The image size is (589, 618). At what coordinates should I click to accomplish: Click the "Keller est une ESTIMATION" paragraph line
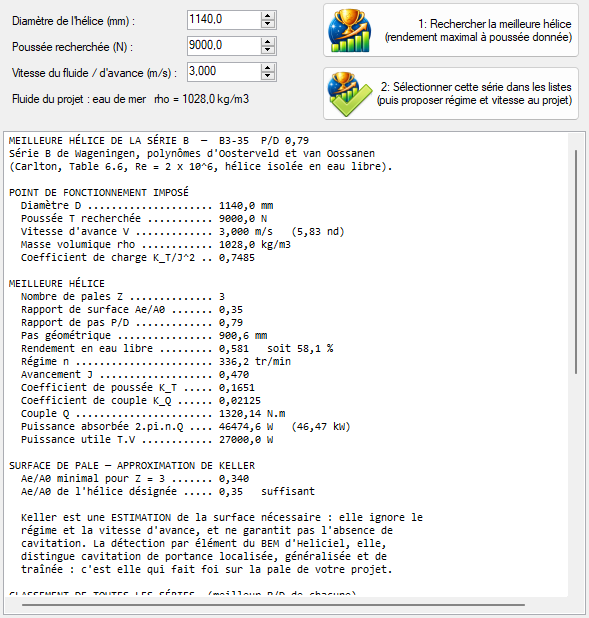pyautogui.click(x=222, y=517)
